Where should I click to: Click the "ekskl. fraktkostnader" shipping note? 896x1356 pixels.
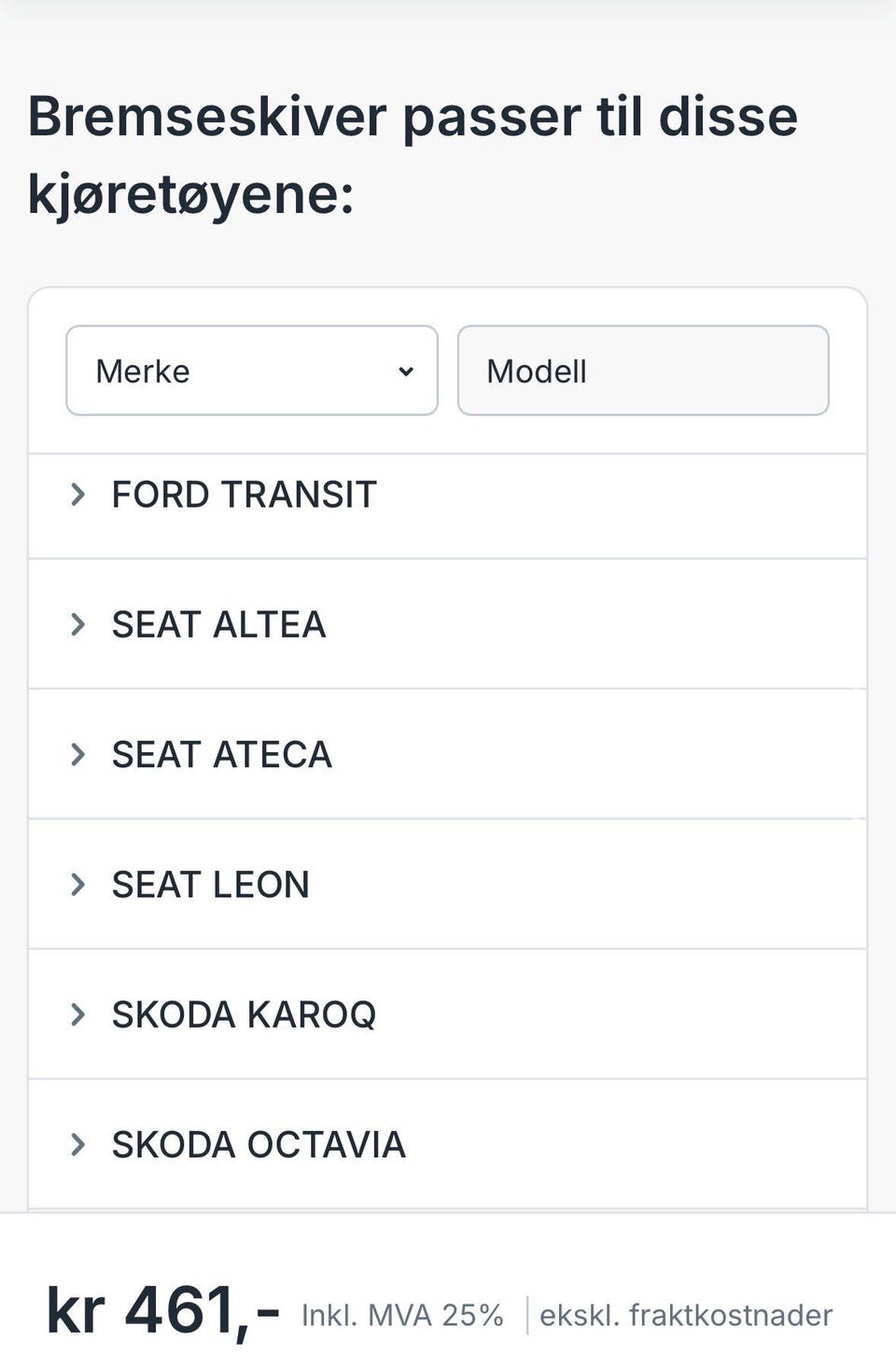tap(685, 1316)
